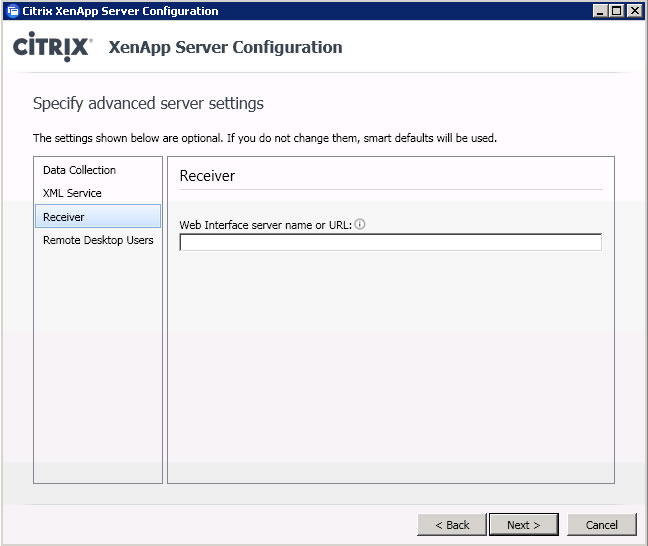
Task: Close the XenApp Server Configuration window
Action: [x=634, y=11]
